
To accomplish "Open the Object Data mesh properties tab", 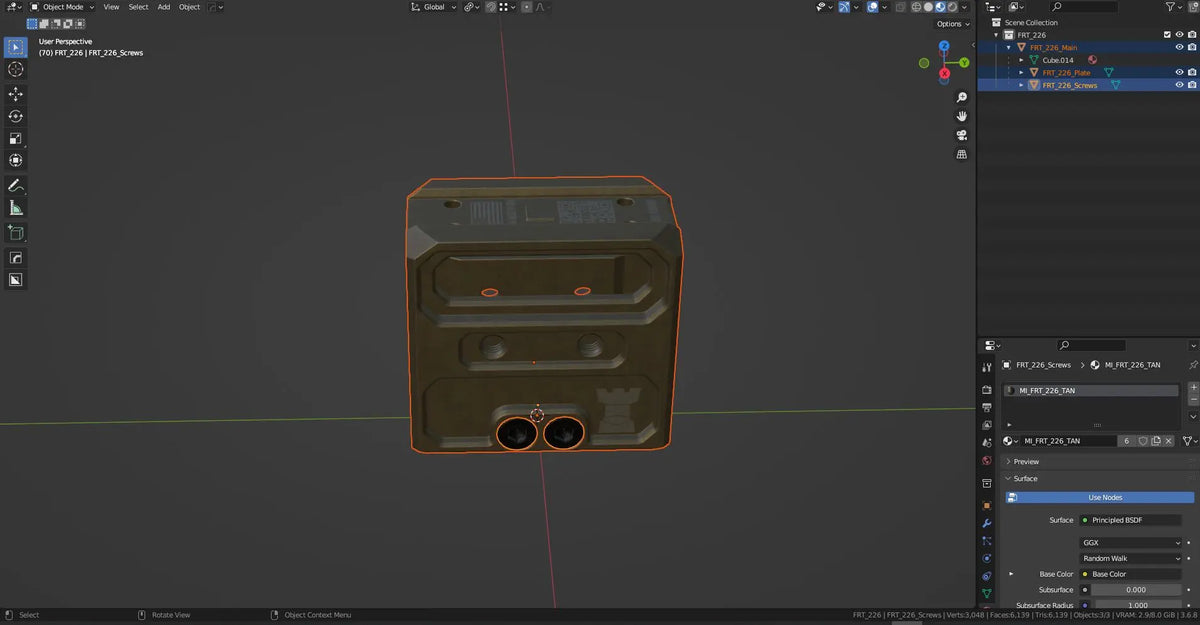I will pyautogui.click(x=987, y=594).
